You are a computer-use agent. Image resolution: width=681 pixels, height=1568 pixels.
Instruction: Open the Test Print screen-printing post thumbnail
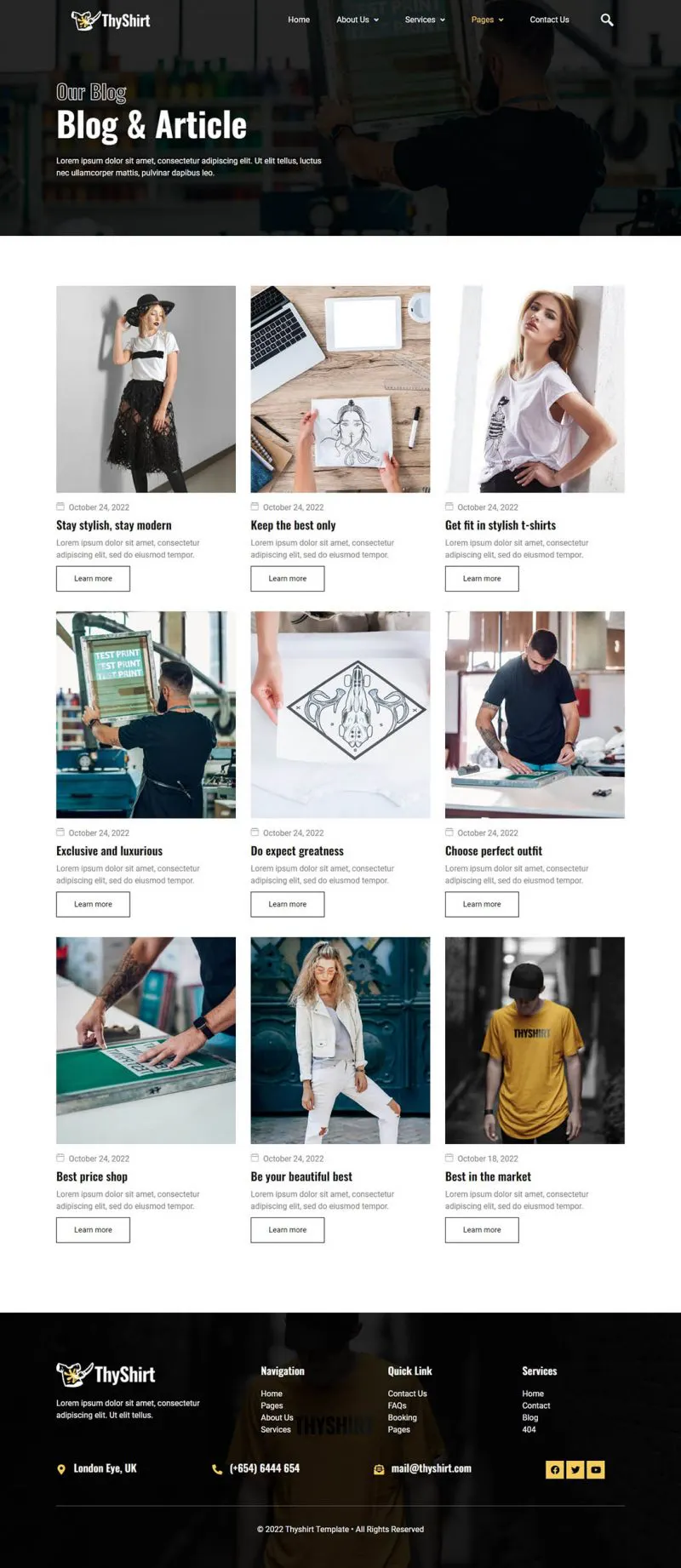click(146, 714)
